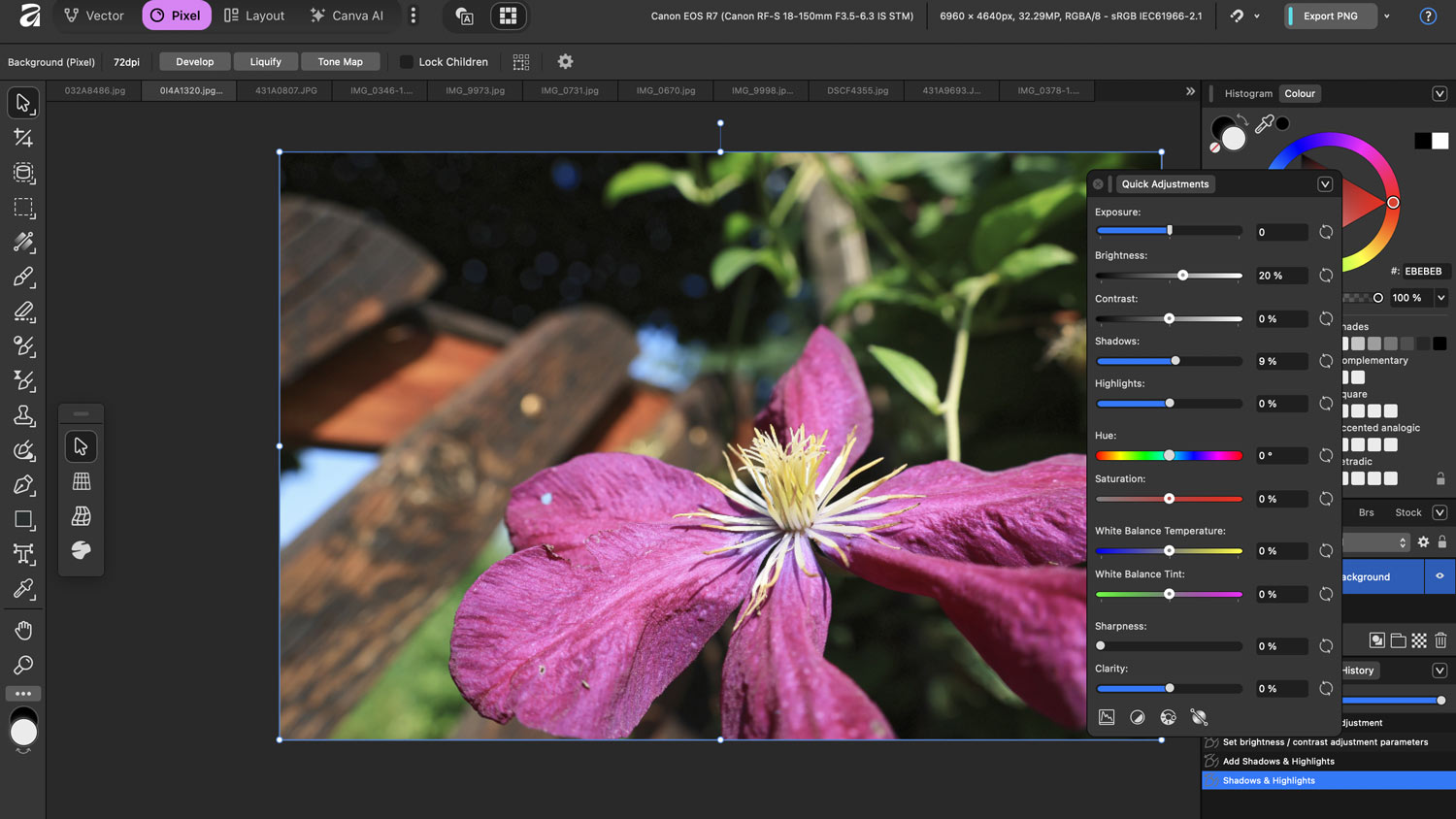Open the Export PNG dropdown arrow
The width and height of the screenshot is (1456, 819).
[1387, 16]
